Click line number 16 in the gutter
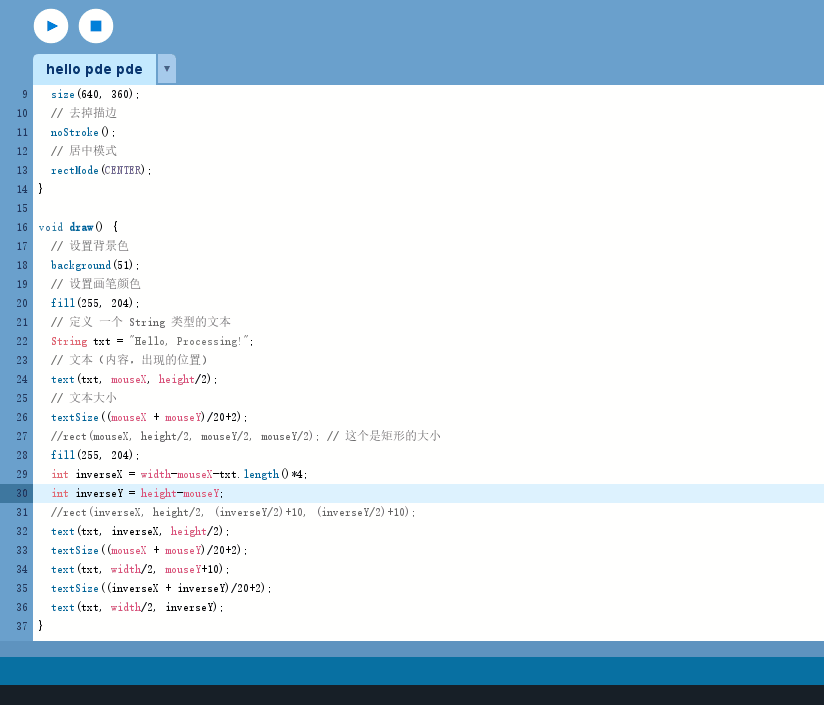The height and width of the screenshot is (705, 824). pos(21,227)
